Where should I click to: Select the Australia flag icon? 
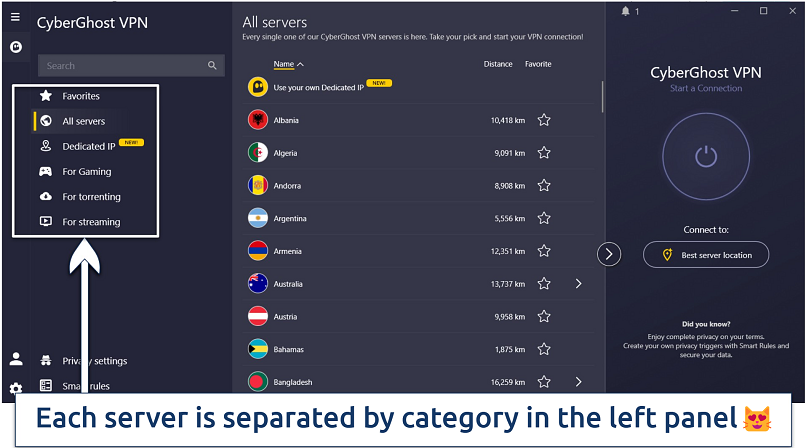tap(258, 284)
